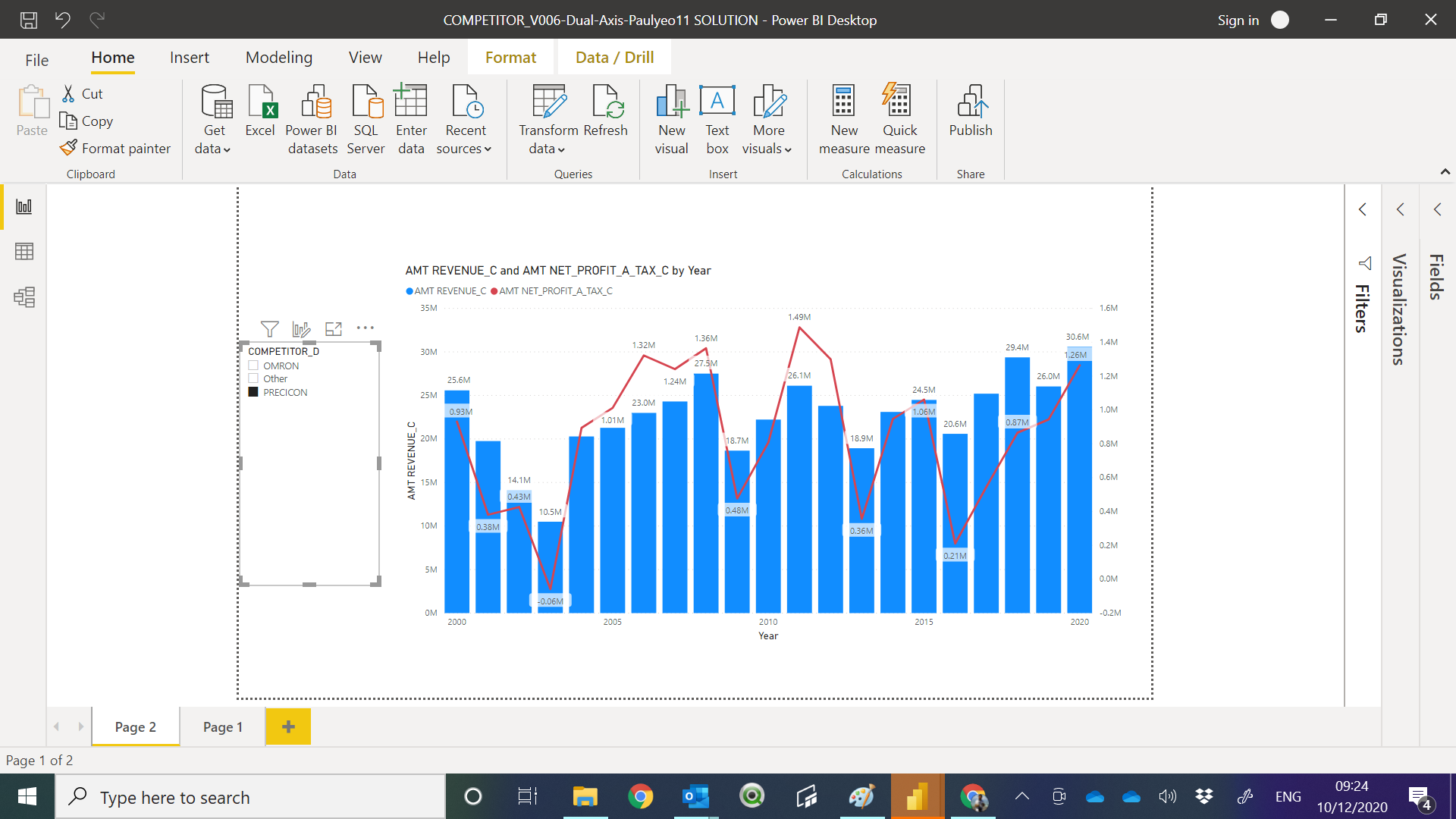Open Outlook from the taskbar
The width and height of the screenshot is (1456, 819).
coord(696,797)
